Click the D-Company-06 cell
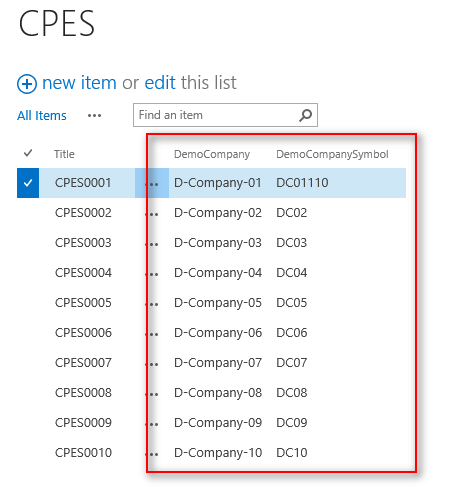 [218, 333]
